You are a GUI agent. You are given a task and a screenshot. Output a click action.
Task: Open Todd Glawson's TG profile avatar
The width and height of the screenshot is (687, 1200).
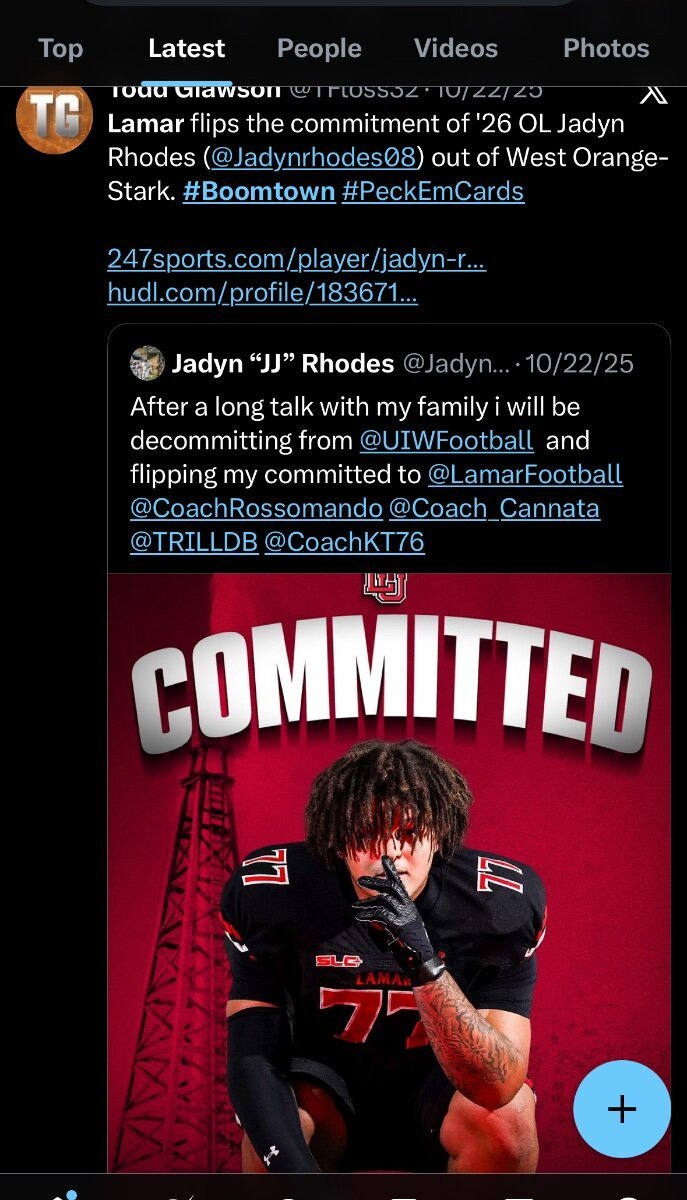click(x=54, y=119)
